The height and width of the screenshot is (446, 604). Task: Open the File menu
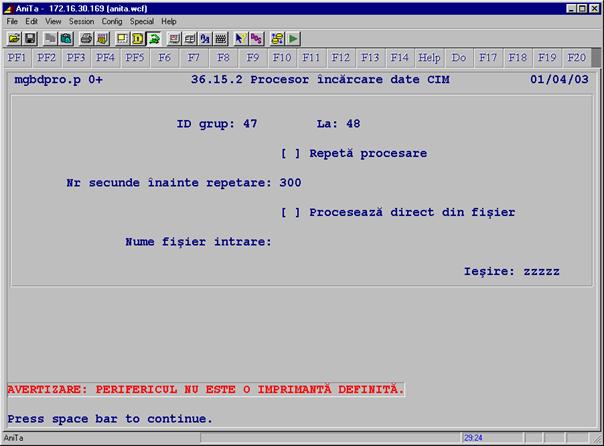(x=13, y=21)
